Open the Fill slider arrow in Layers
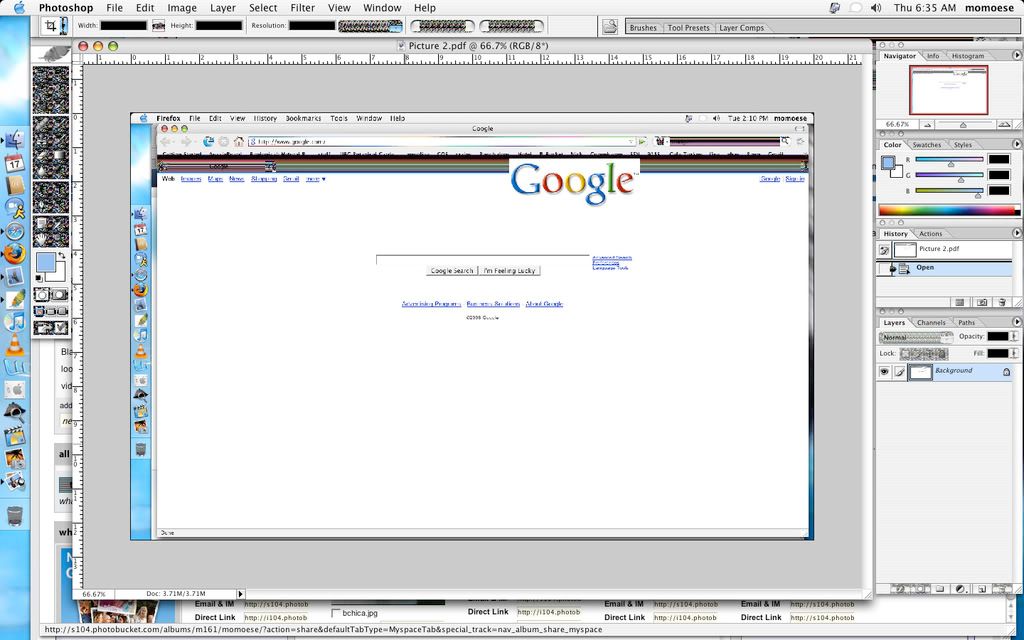 pyautogui.click(x=1014, y=353)
